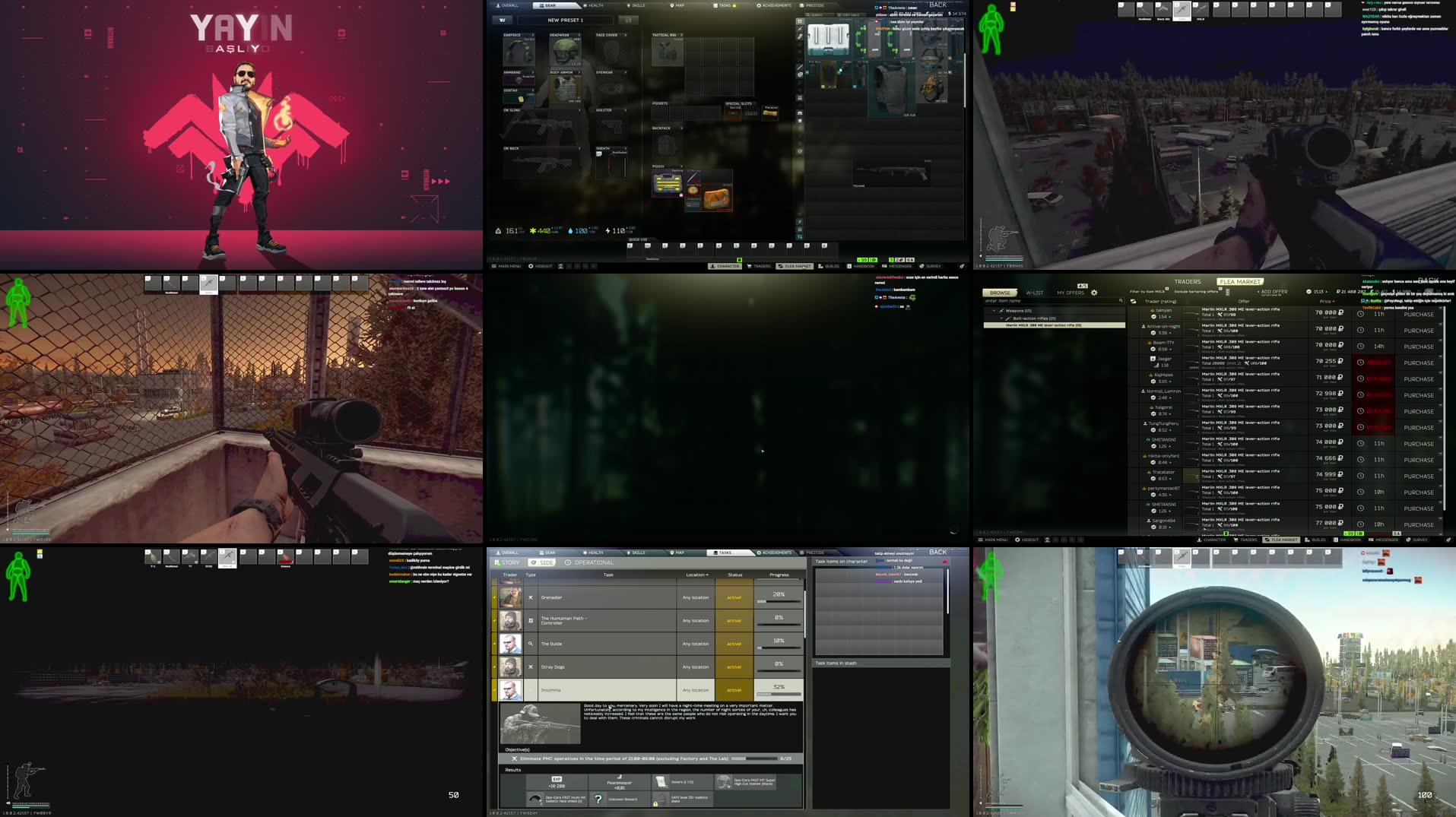This screenshot has width=1456, height=817.
Task: Collapse the Weapons category in browse tree
Action: [994, 310]
